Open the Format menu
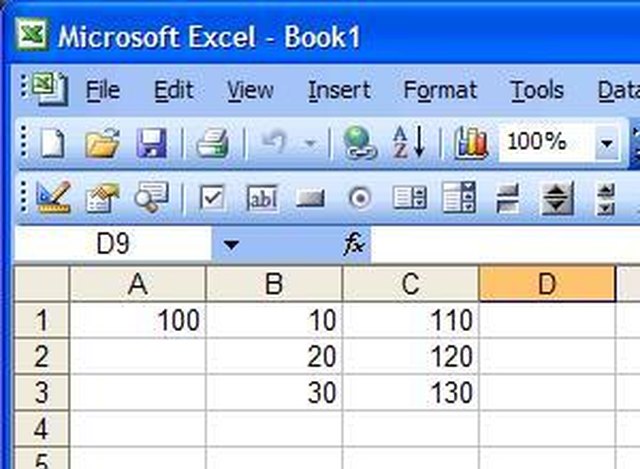The image size is (640, 469). pos(440,91)
